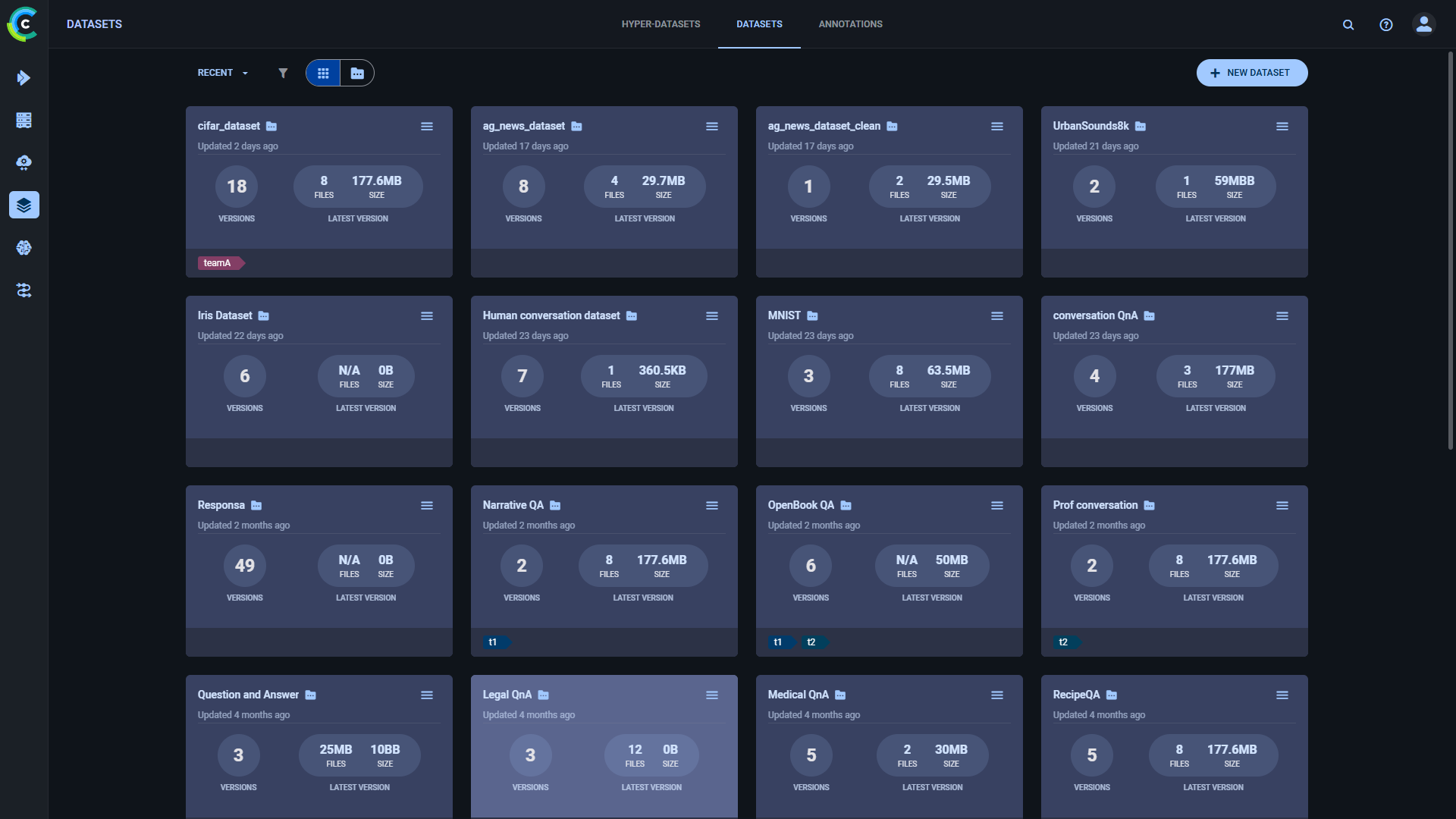The width and height of the screenshot is (1456, 819).
Task: Click the Experiments icon in left sidebar
Action: [x=24, y=119]
